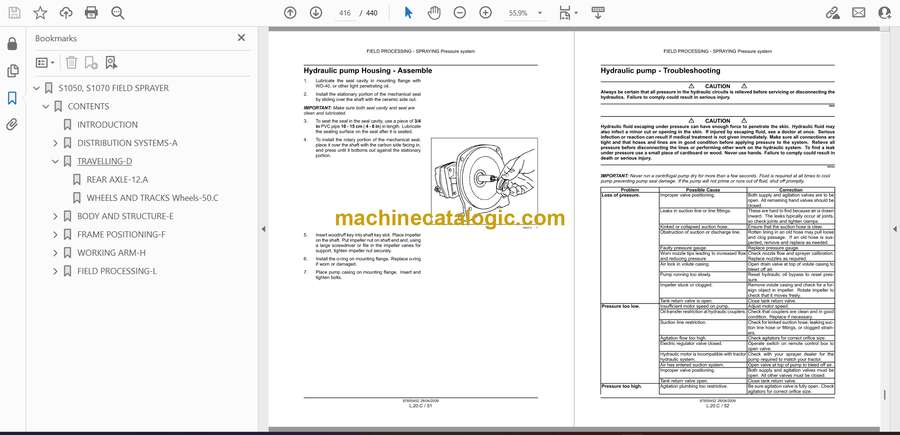The height and width of the screenshot is (435, 900).
Task: Add a new bookmark
Action: (x=91, y=63)
